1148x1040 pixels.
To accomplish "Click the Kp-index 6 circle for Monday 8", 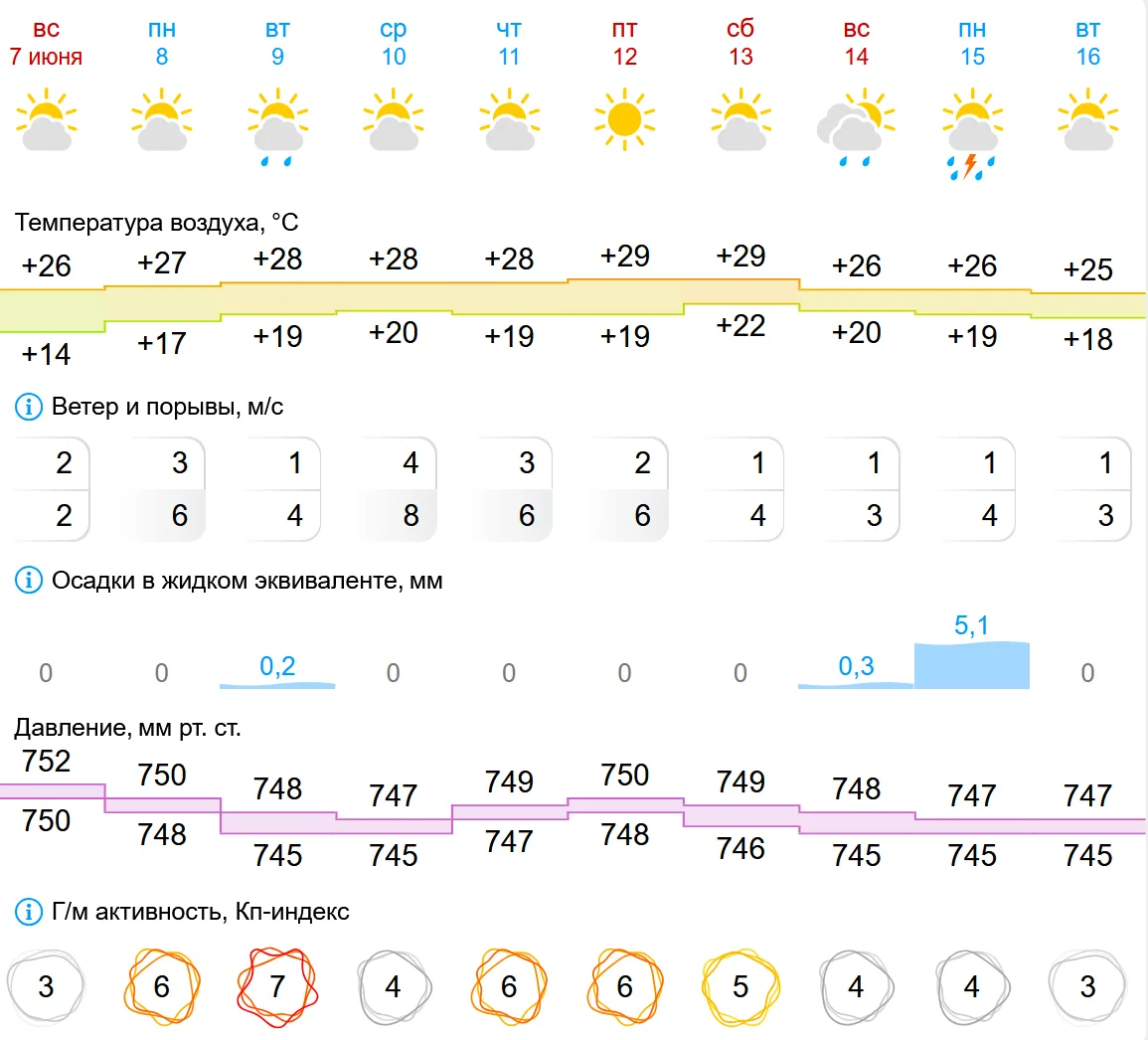I will 162,987.
